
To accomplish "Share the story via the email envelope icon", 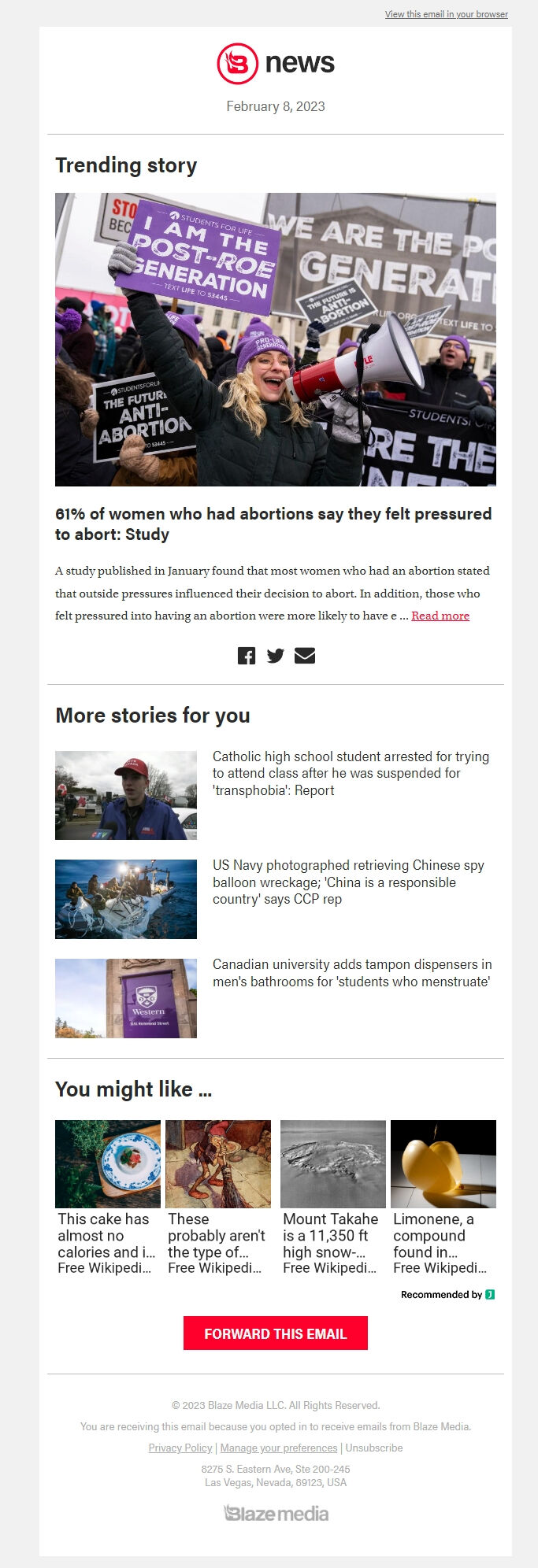I will coord(305,655).
